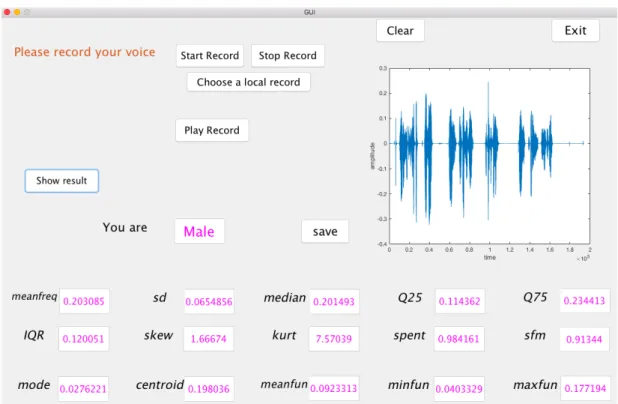Click the kurt label
The image size is (618, 404).
click(x=284, y=335)
